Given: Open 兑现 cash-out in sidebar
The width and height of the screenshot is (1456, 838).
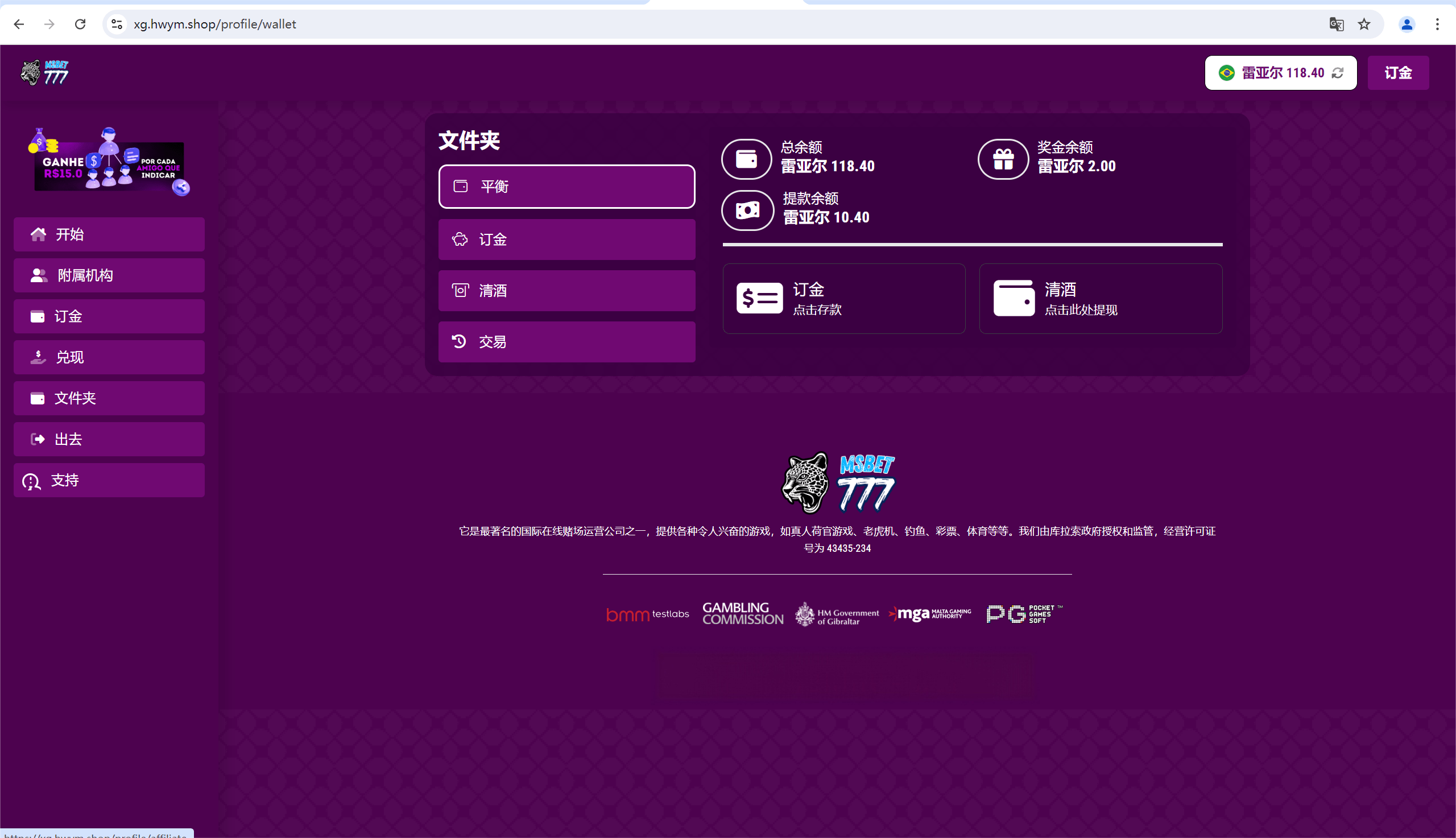Looking at the screenshot, I should [109, 357].
